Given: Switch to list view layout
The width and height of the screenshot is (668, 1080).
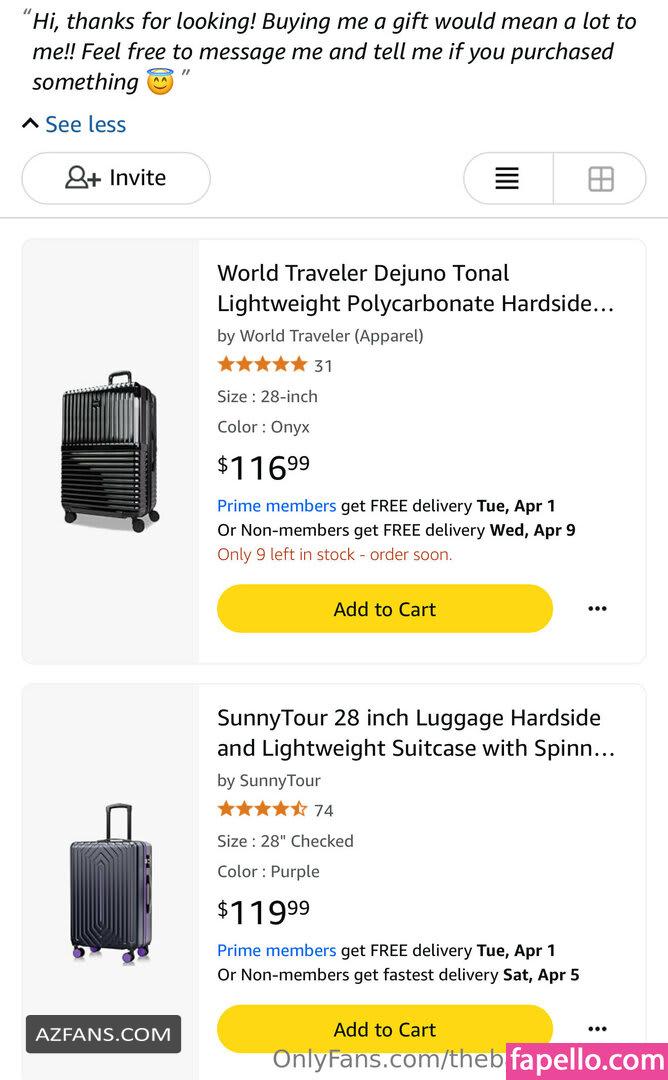Looking at the screenshot, I should point(507,179).
